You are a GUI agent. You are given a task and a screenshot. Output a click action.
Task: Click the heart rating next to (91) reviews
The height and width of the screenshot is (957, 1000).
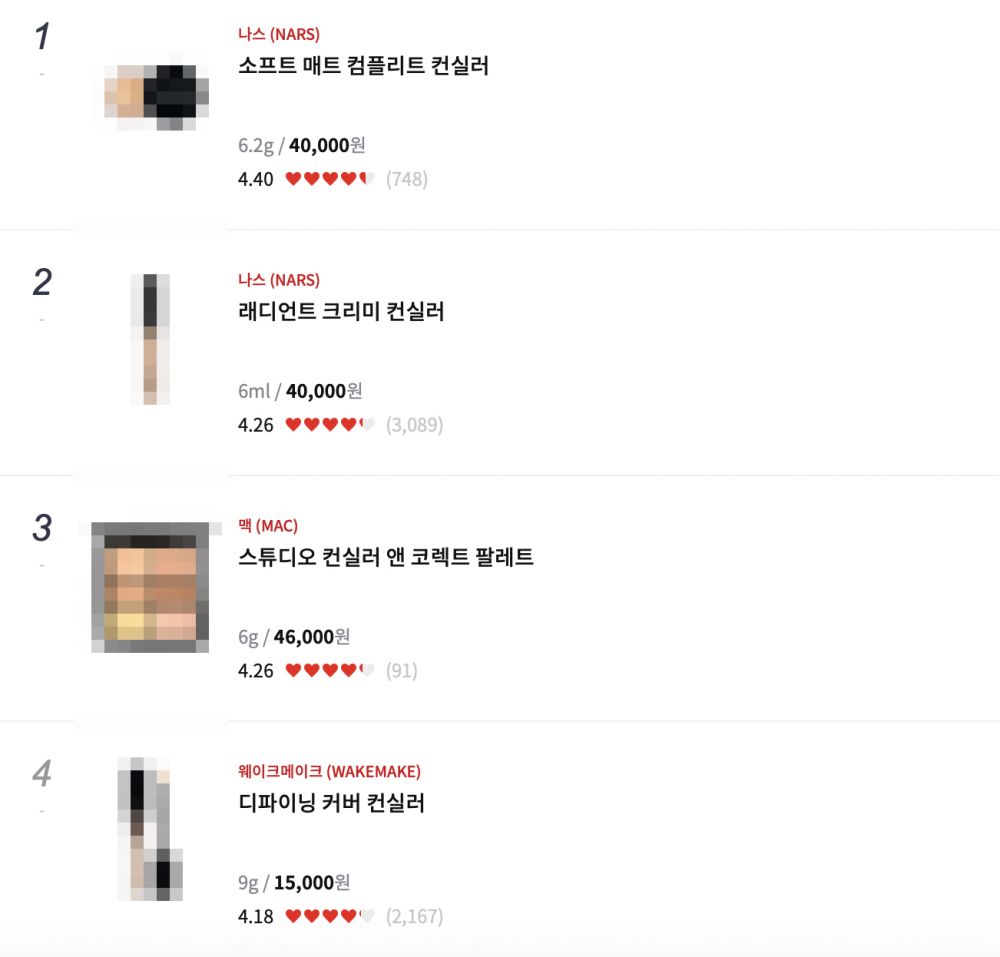click(329, 671)
